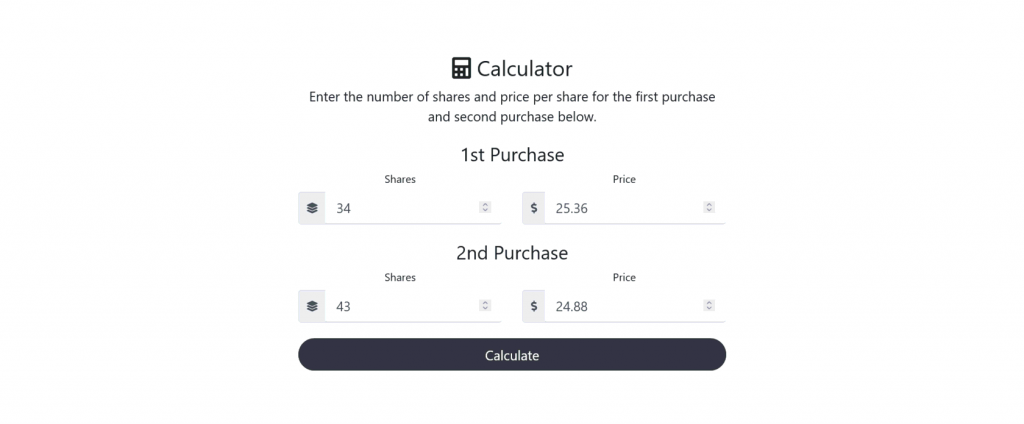The width and height of the screenshot is (1024, 424).
Task: Click the "2nd Purchase" heading
Action: tap(512, 253)
